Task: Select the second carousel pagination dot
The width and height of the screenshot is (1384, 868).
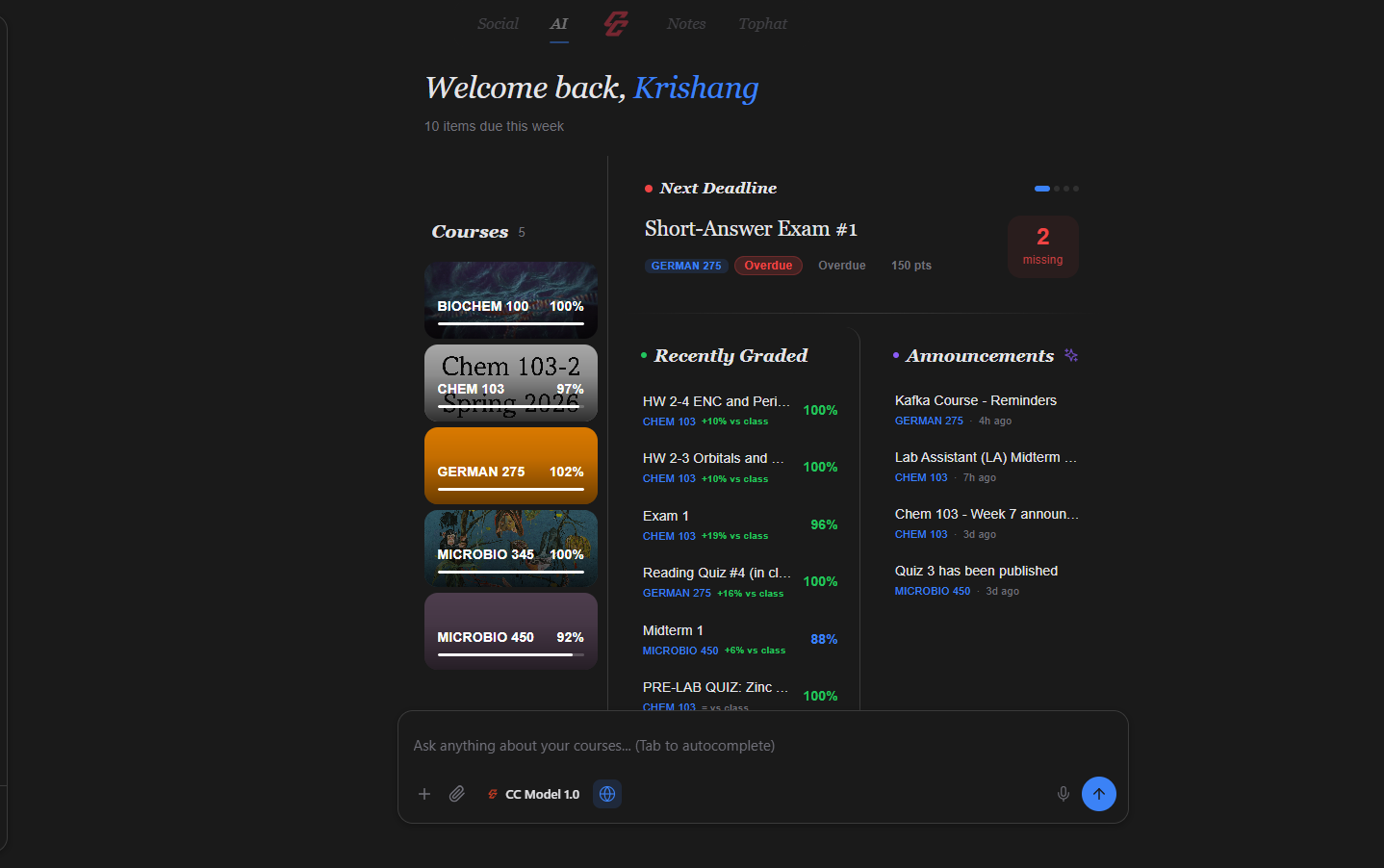Action: pyautogui.click(x=1055, y=189)
